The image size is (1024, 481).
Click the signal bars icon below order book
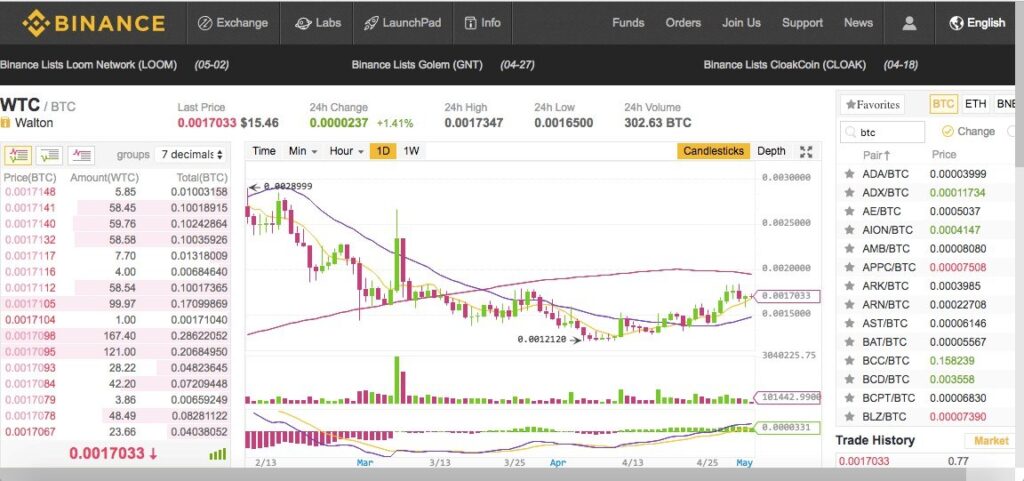217,454
